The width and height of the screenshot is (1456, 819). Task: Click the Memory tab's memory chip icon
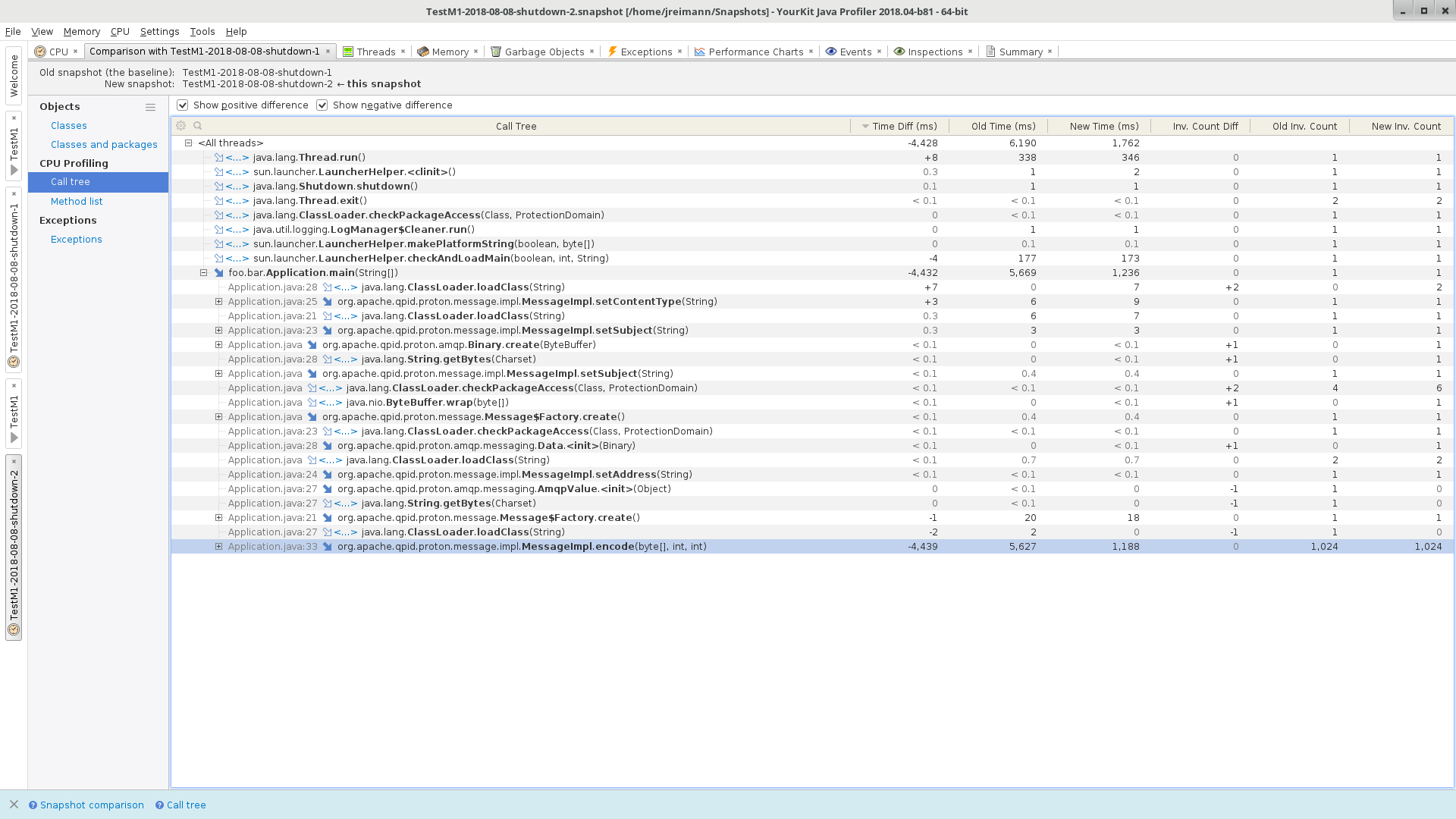(x=423, y=52)
